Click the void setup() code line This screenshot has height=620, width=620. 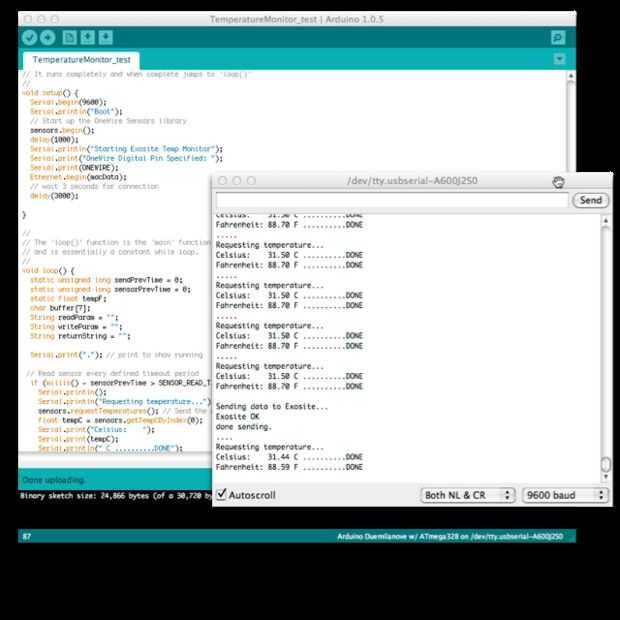click(x=50, y=93)
